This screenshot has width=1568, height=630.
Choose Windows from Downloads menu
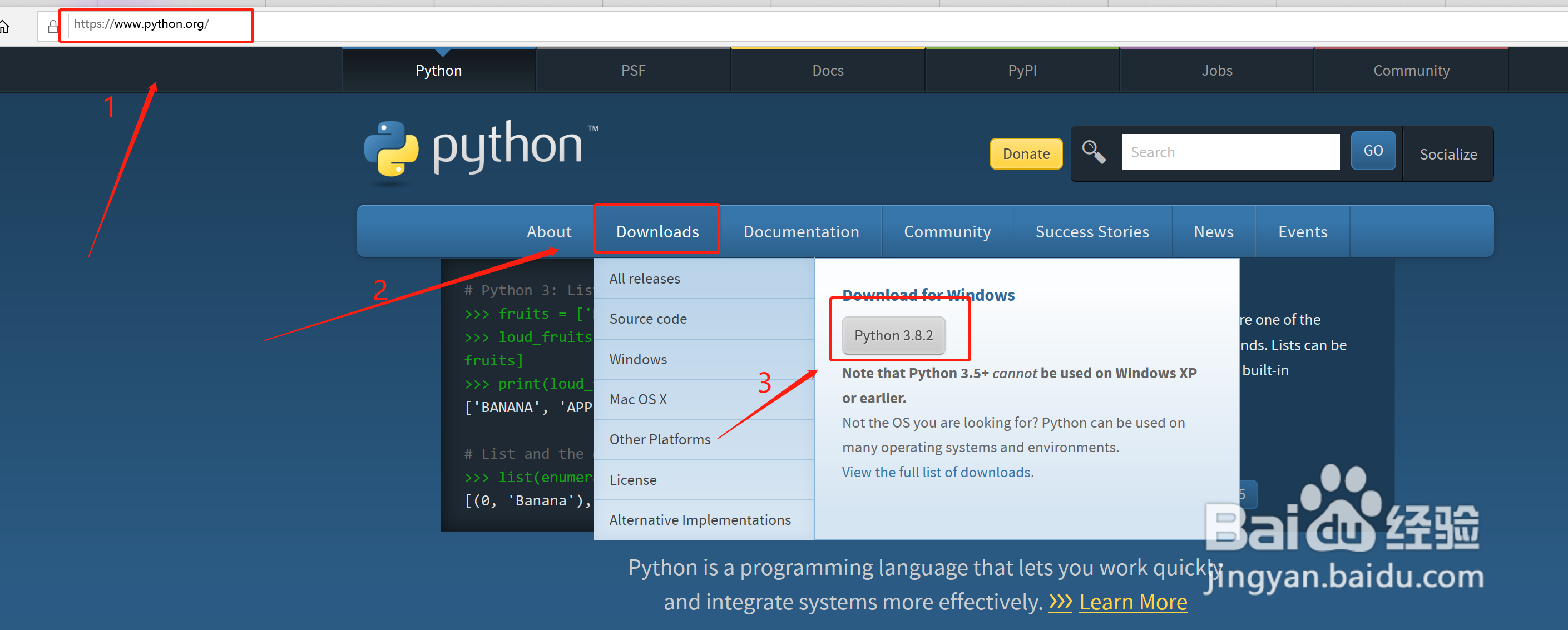(x=704, y=359)
